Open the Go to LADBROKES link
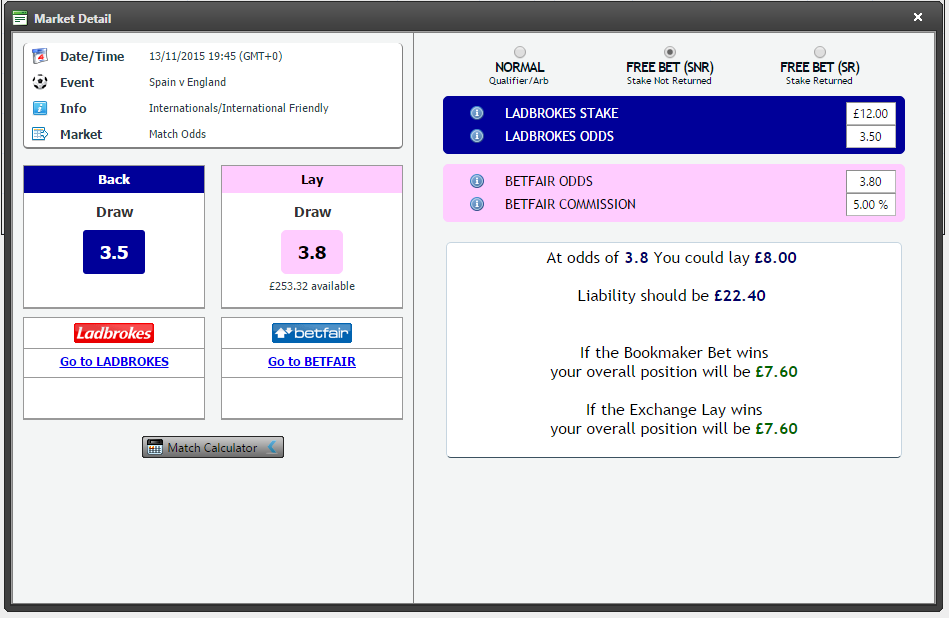This screenshot has height=618, width=949. click(x=114, y=361)
